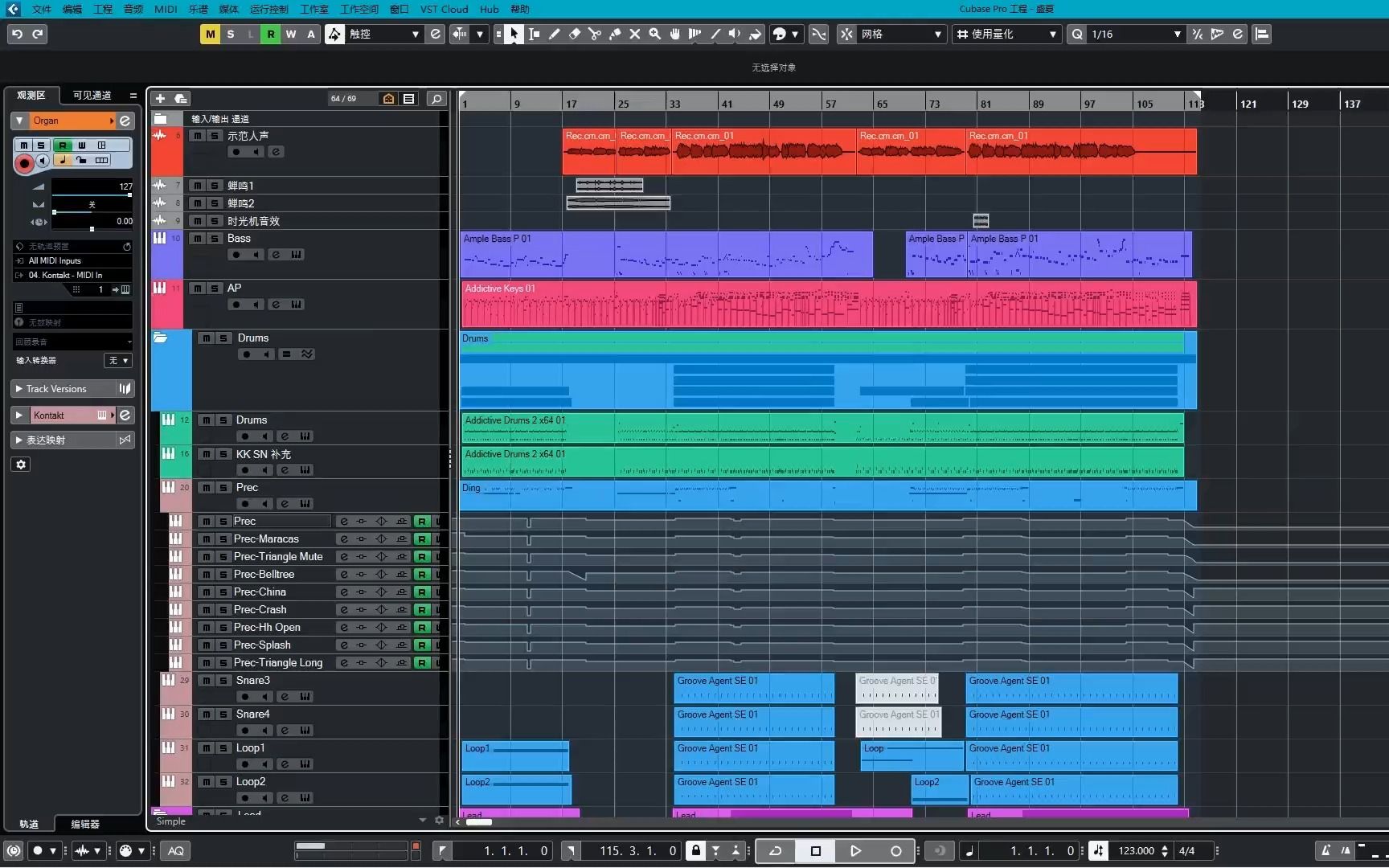
Task: Toggle the transport Cycle loop button
Action: (x=776, y=850)
